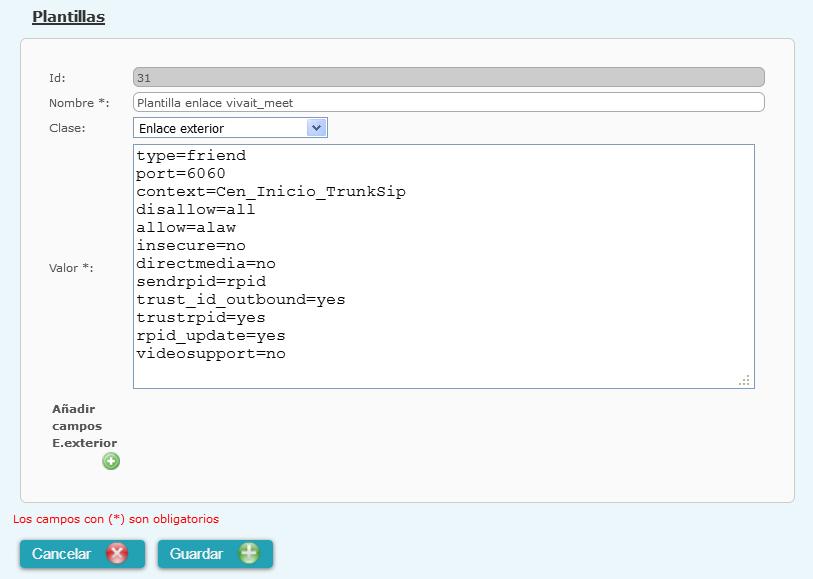Click the disabled Id field showing 31

pyautogui.click(x=448, y=77)
